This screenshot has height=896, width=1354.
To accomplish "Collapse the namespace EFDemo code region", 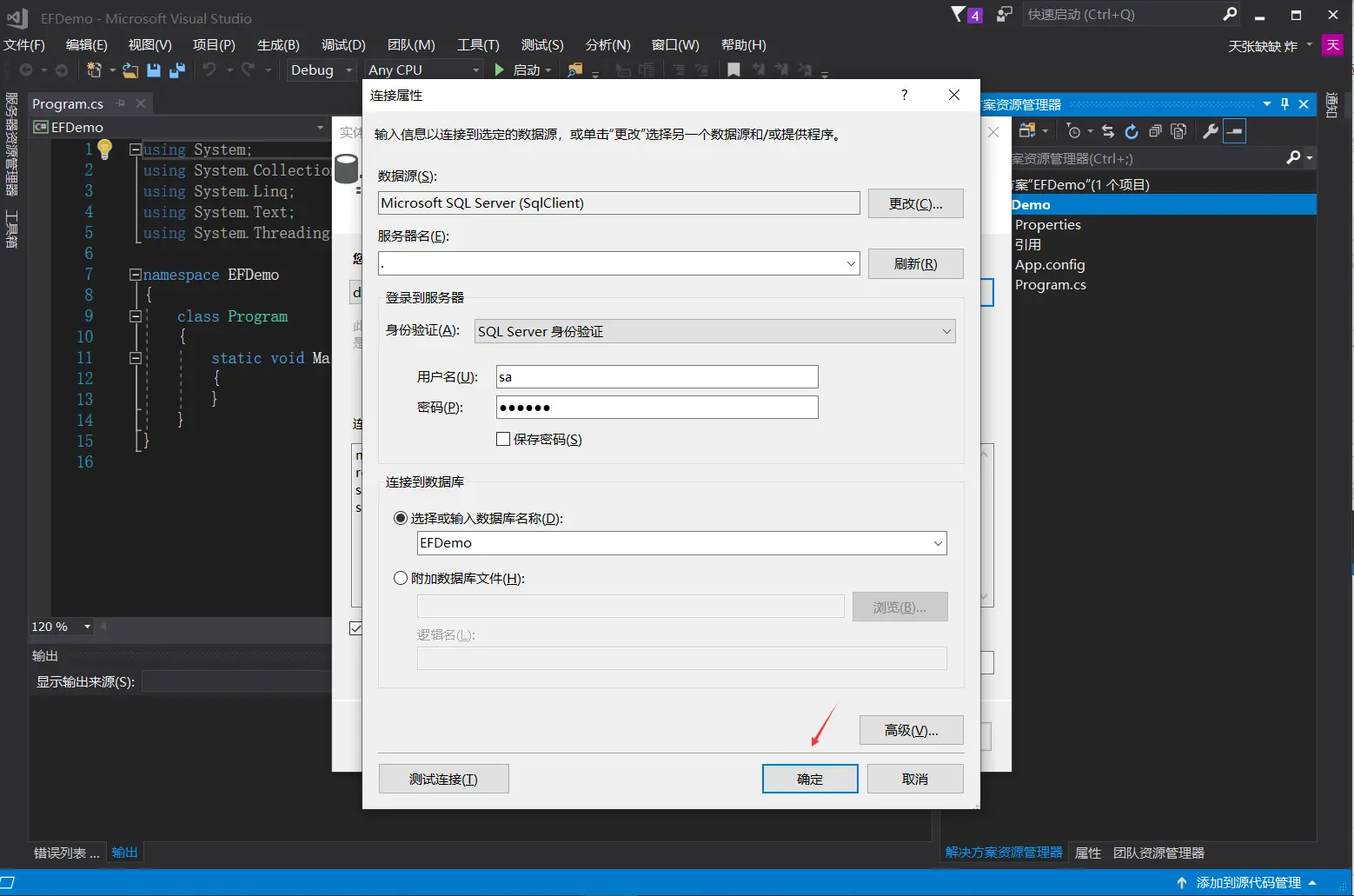I will click(136, 275).
